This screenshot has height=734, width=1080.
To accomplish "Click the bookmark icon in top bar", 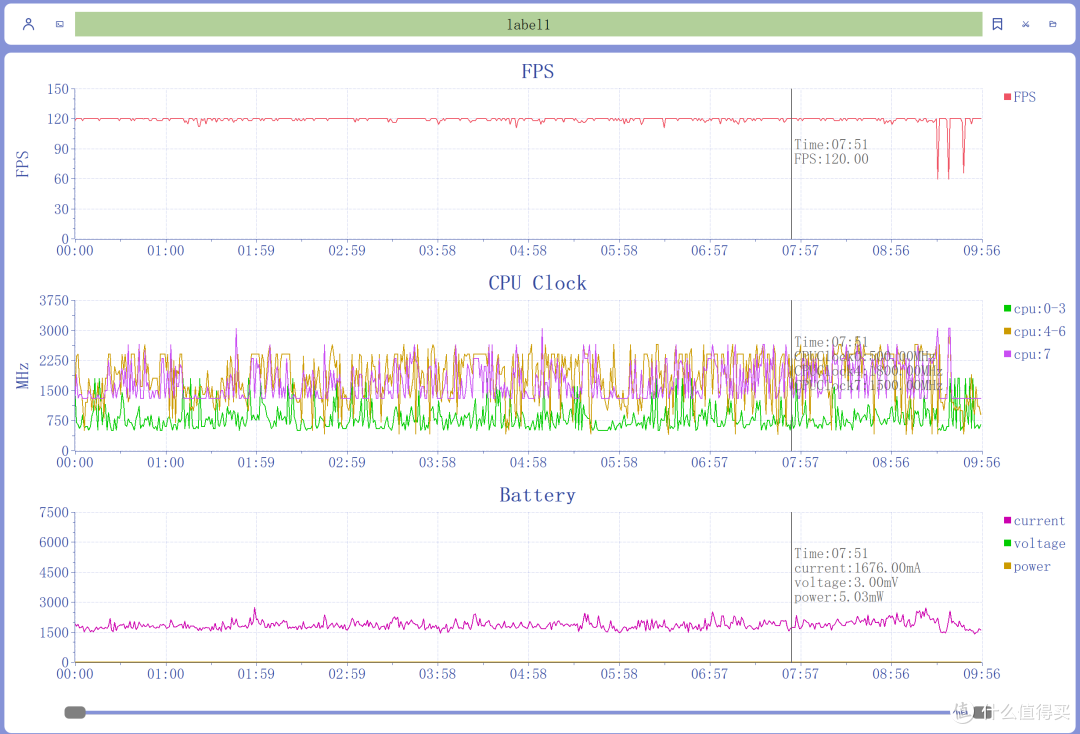I will (x=997, y=24).
